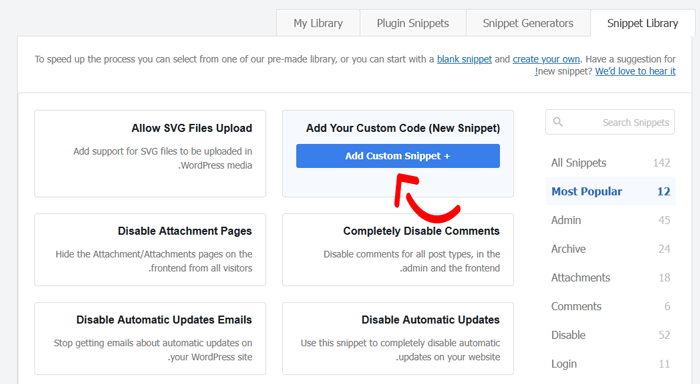
Task: Open the My Library tab
Action: (318, 23)
